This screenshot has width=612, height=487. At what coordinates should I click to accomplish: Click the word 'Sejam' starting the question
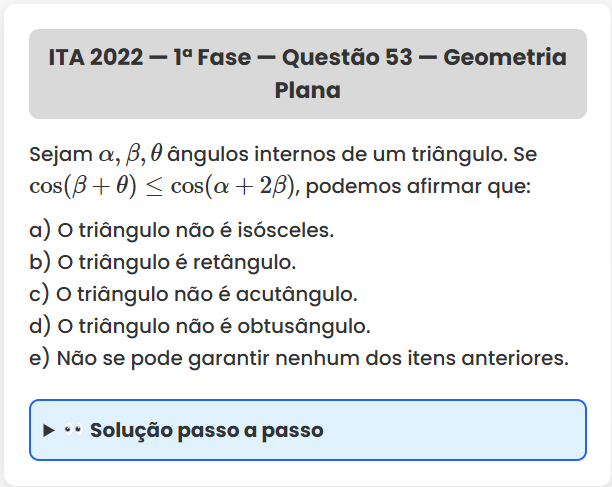point(60,156)
